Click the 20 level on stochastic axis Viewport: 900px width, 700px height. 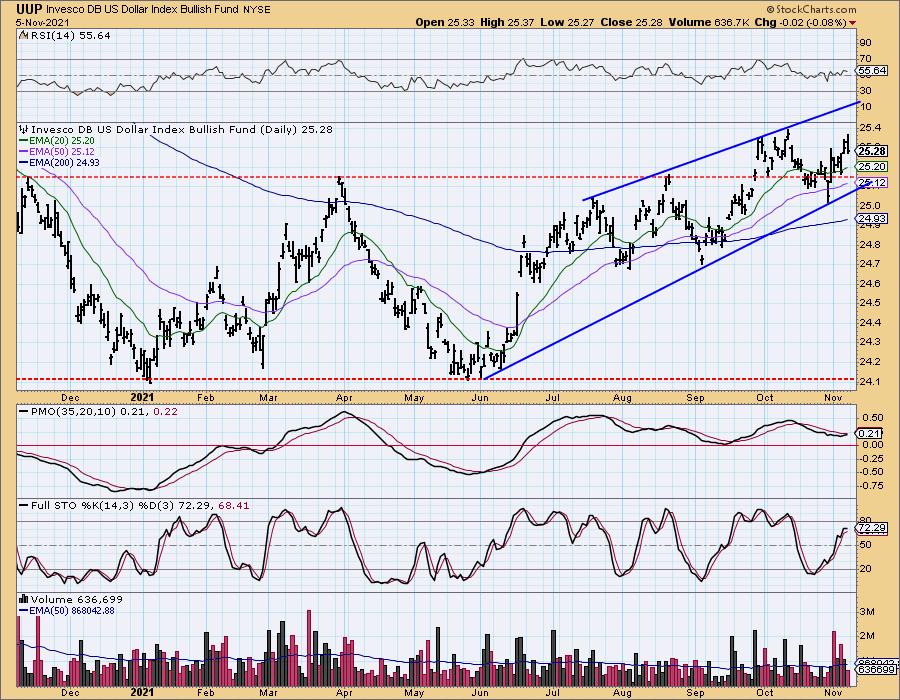865,569
